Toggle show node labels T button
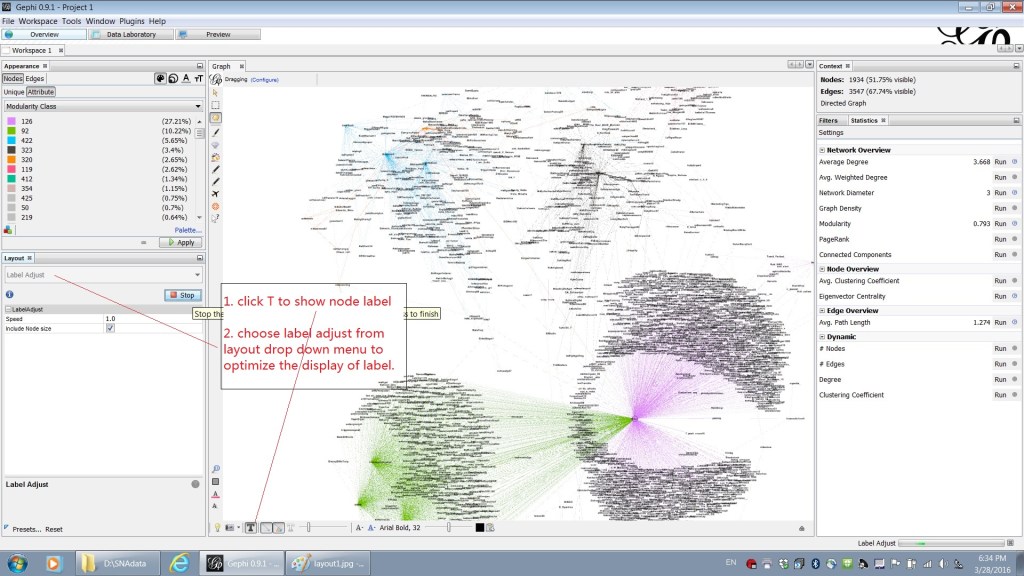The width and height of the screenshot is (1024, 576). point(250,527)
